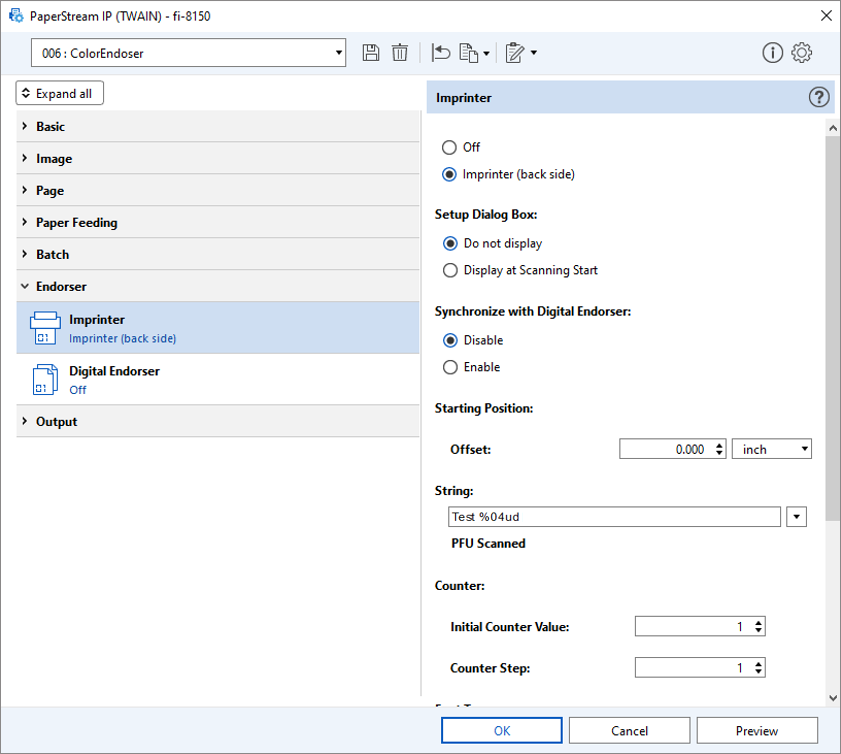The width and height of the screenshot is (841, 754).
Task: Click the Expand all button
Action: pos(60,93)
